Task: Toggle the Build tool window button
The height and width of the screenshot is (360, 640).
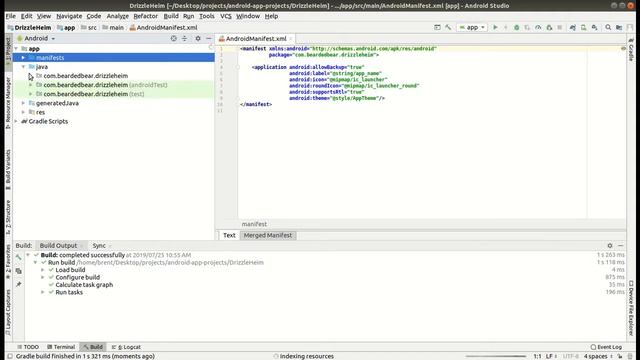Action: pos(93,347)
